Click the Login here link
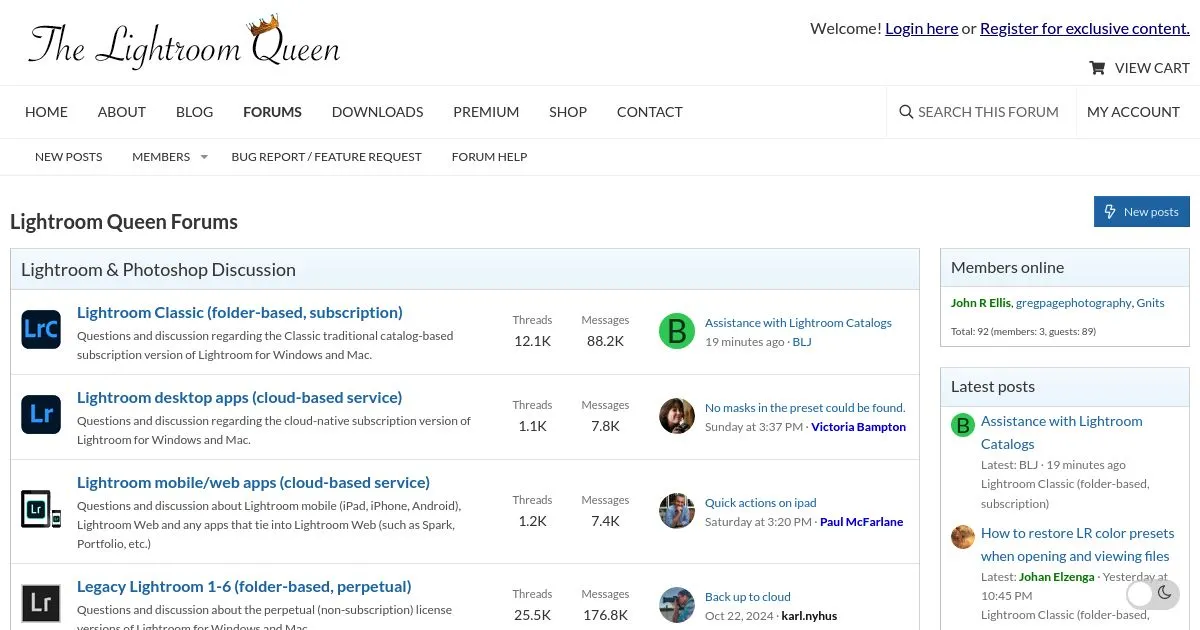The image size is (1200, 630). 921,28
